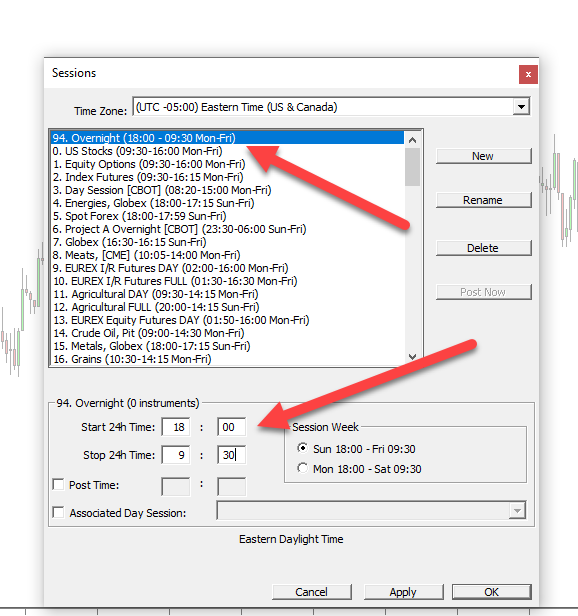Enable the Post Time checkbox
The width and height of the screenshot is (578, 616).
59,484
